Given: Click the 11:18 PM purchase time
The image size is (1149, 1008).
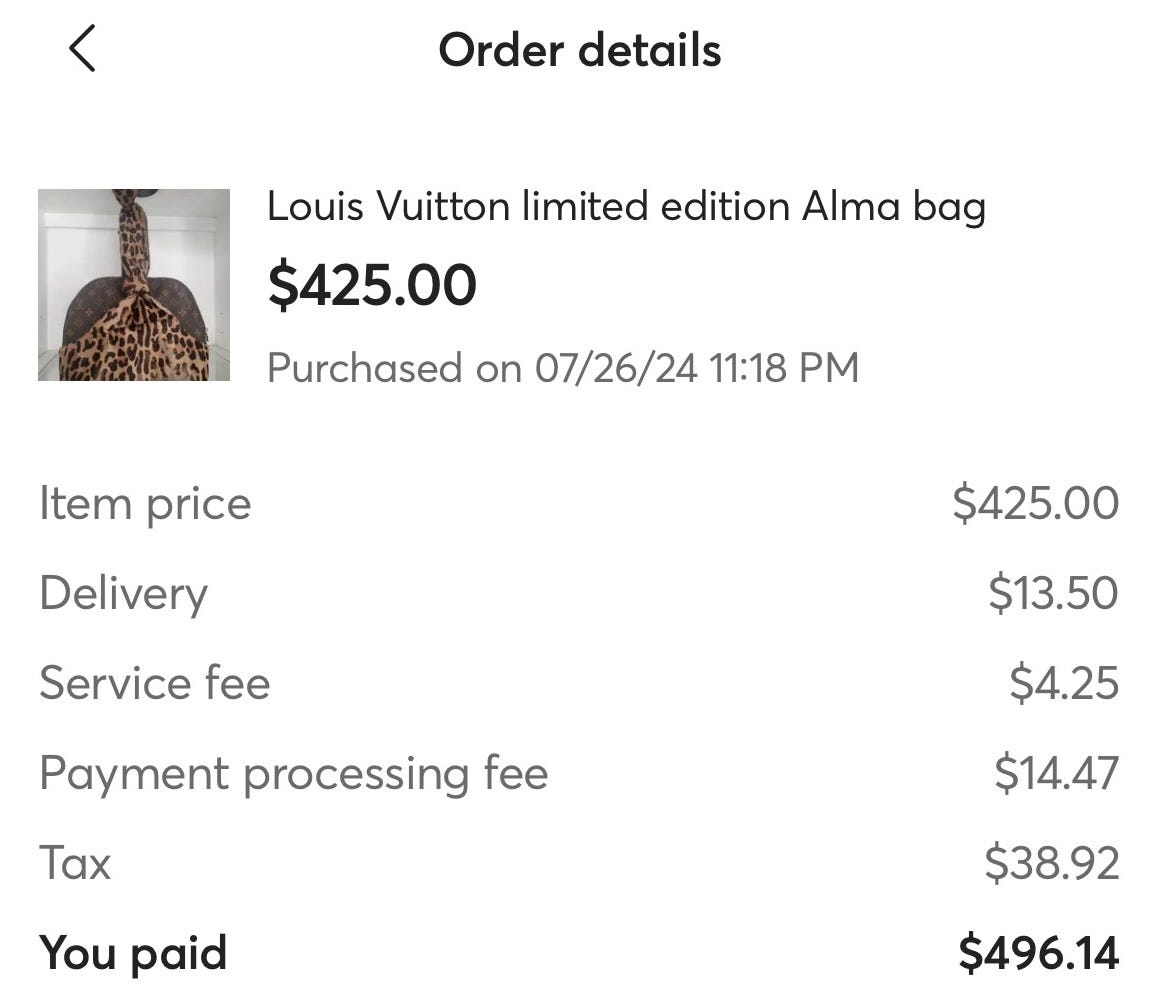Looking at the screenshot, I should coord(783,368).
